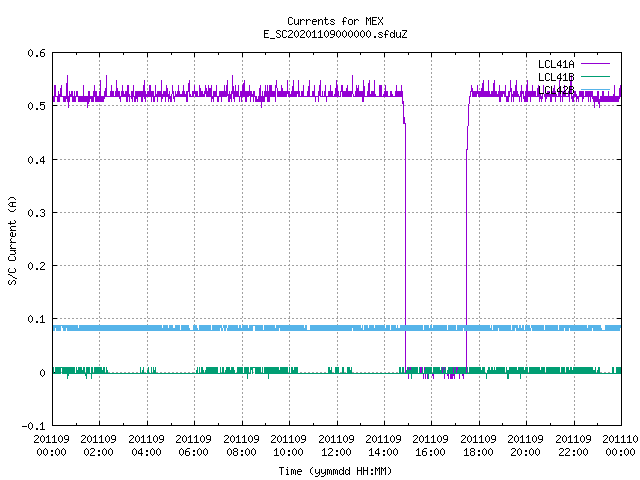Click the final x-axis tick '201110 00:00'
The width and height of the screenshot is (640, 480).
pyautogui.click(x=620, y=446)
